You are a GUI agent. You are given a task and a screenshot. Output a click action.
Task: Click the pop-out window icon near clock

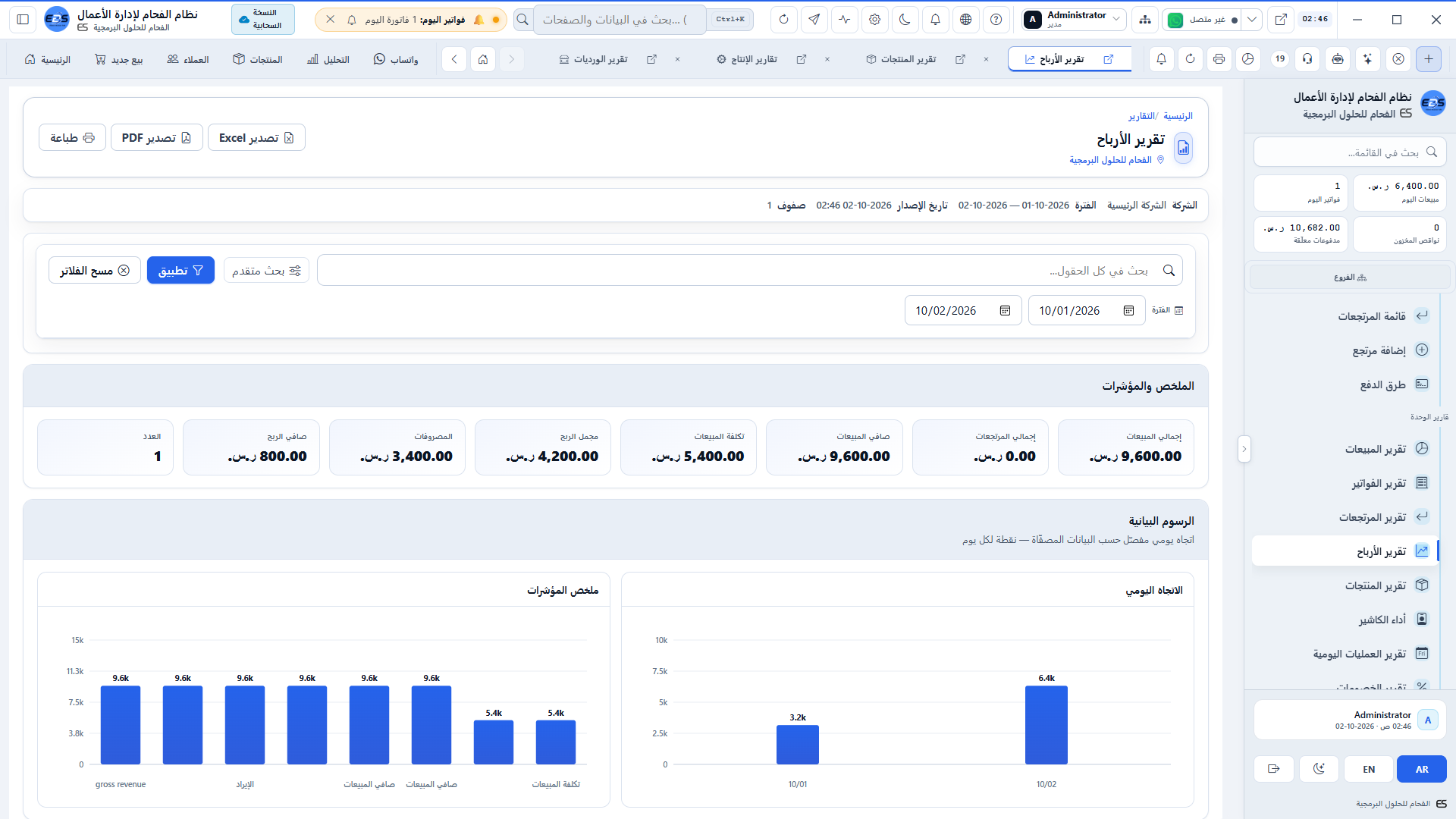pos(1281,20)
